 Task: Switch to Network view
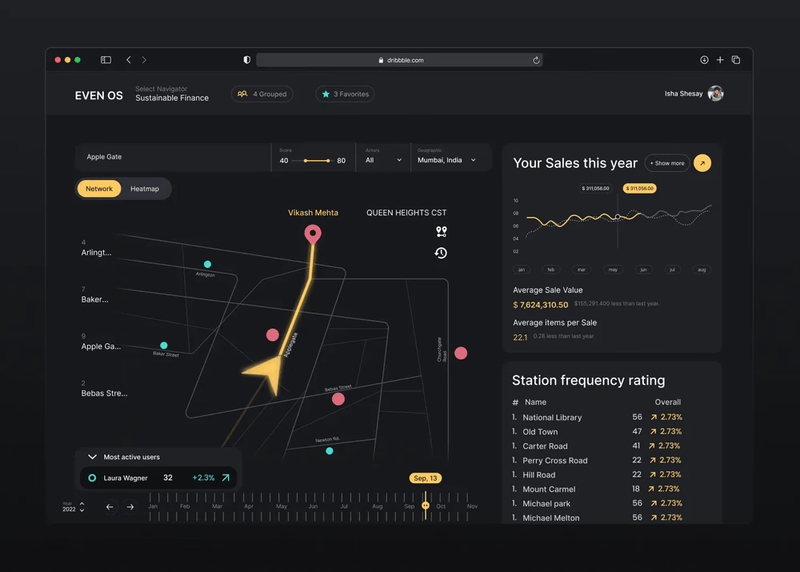click(x=99, y=189)
